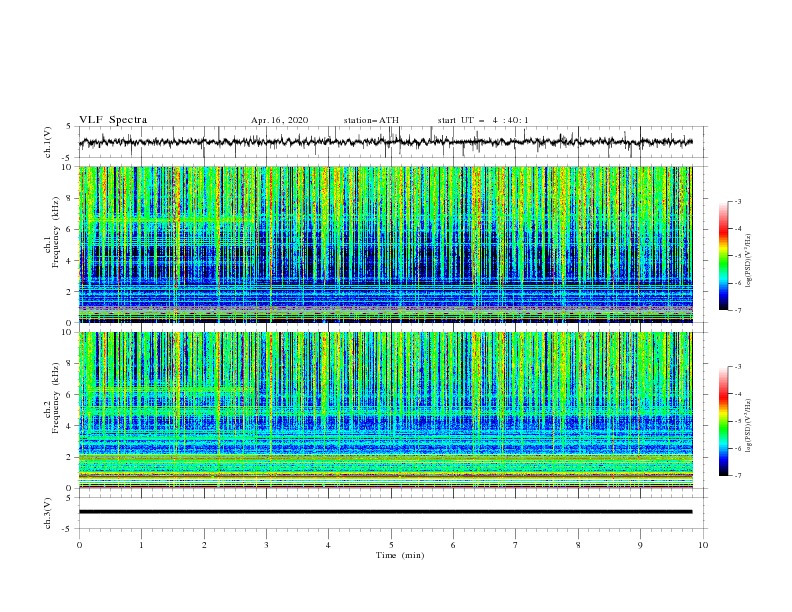Click the time axis tick label "2"
Image resolution: width=792 pixels, height=612 pixels.
coord(204,545)
